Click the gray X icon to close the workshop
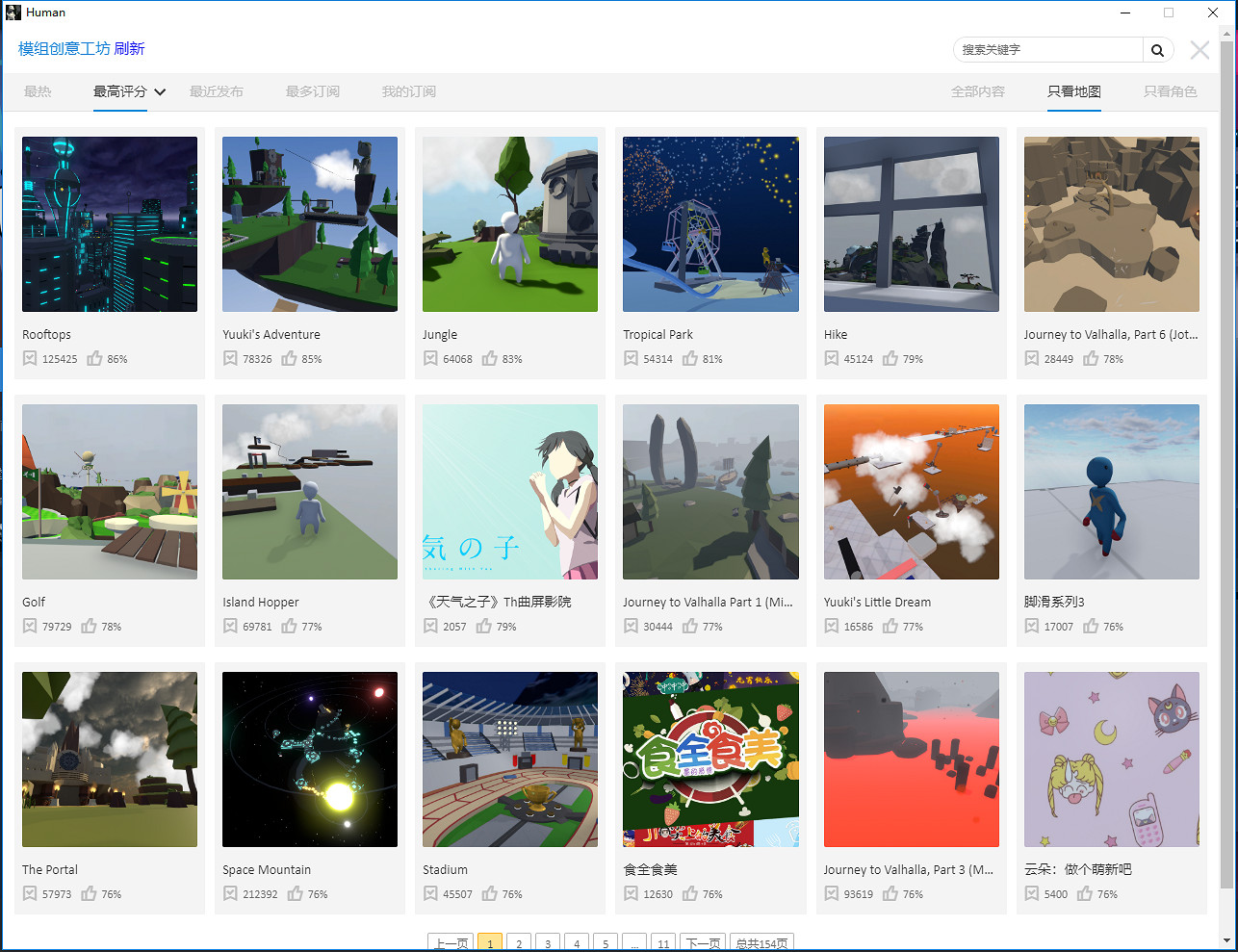 (1199, 51)
